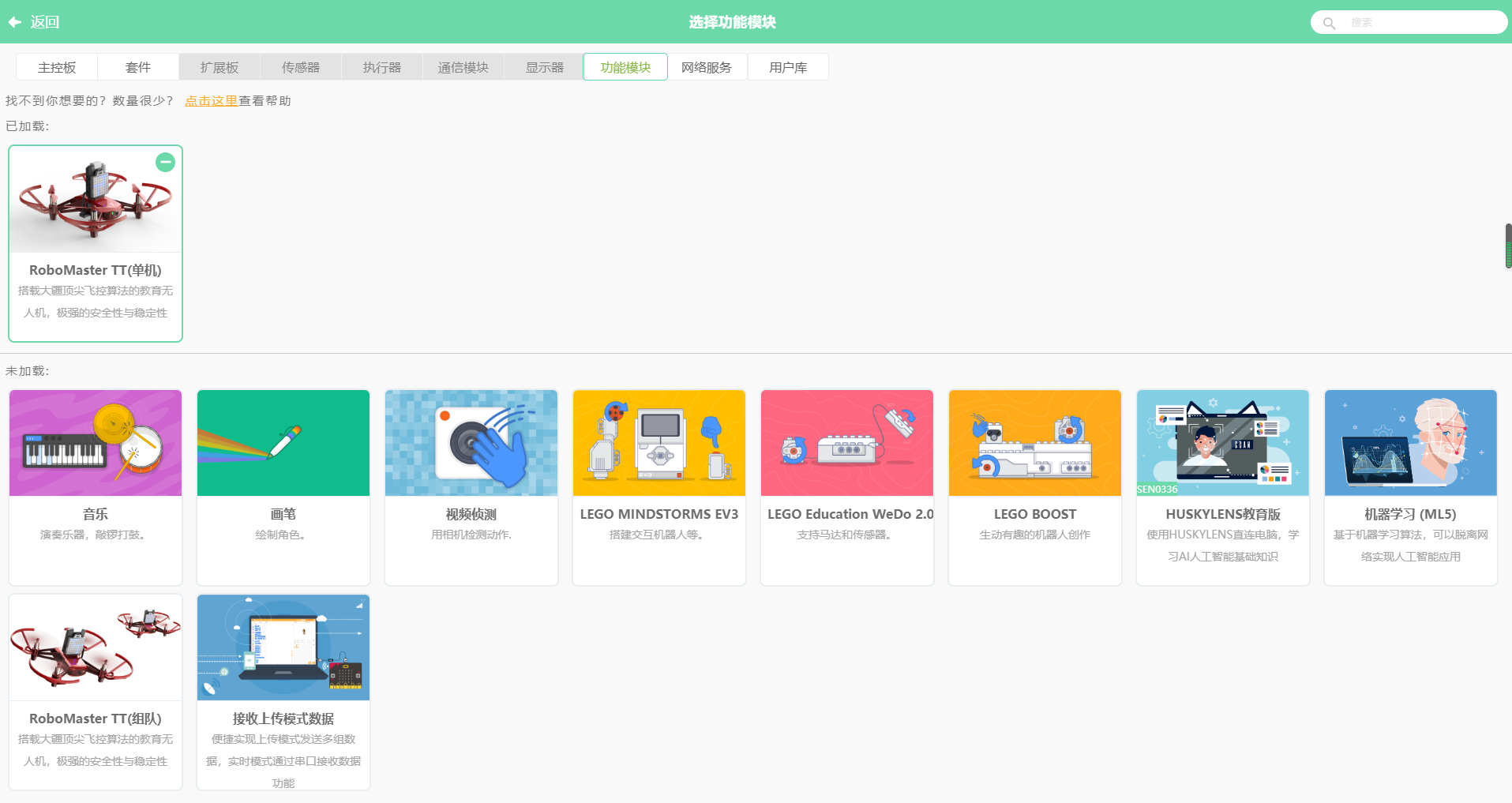Select the HUSKYLENS教育版 module image
Viewport: 1512px width, 803px height.
[1223, 443]
